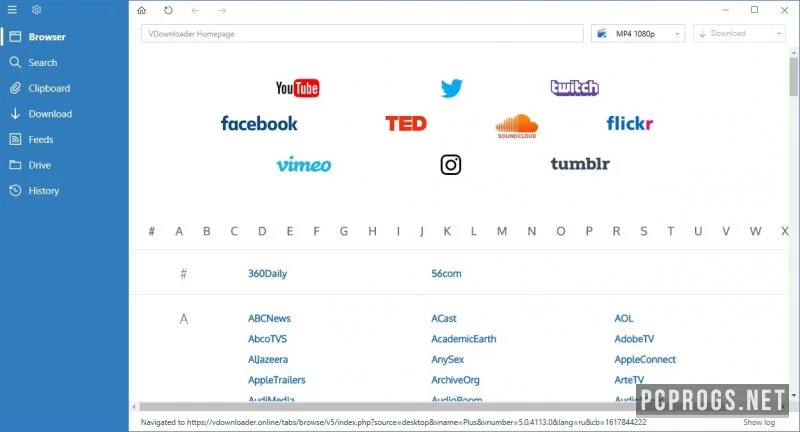Go to the home page icon
Image resolution: width=800 pixels, height=432 pixels.
142,10
